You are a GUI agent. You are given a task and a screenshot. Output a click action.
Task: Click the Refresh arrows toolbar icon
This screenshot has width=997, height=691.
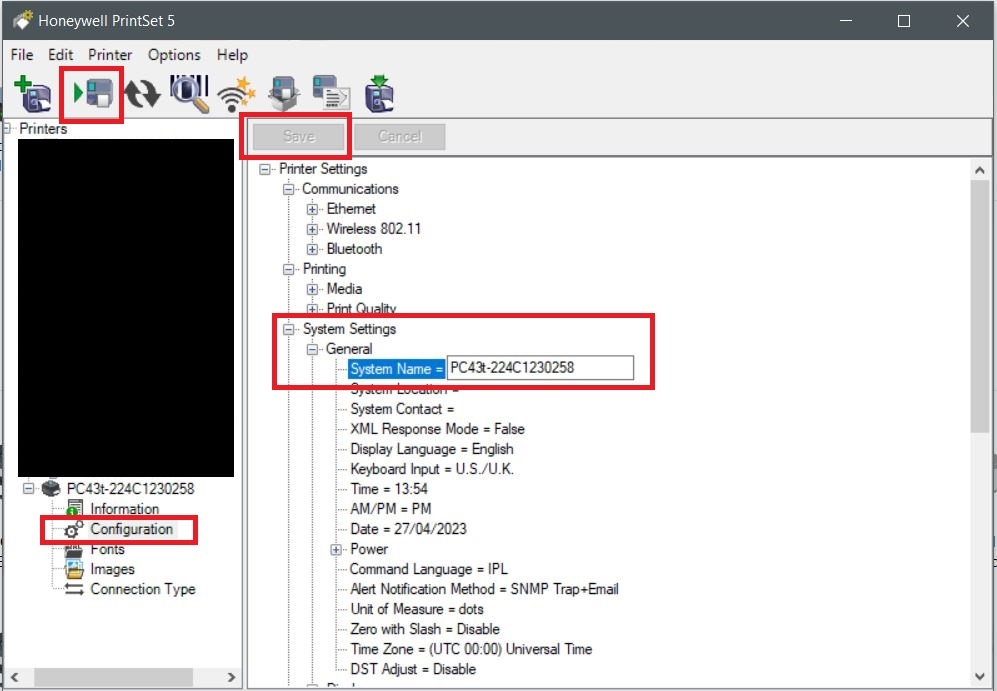142,93
